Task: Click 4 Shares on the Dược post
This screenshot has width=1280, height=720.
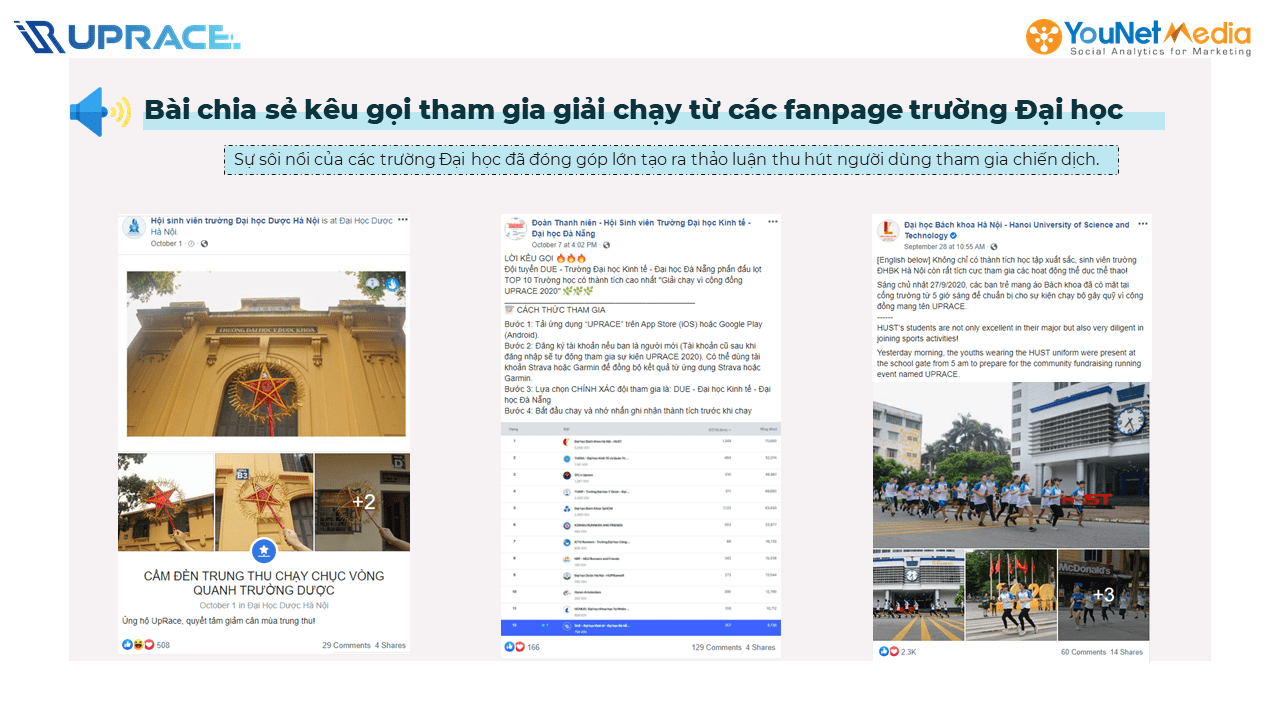Action: click(x=390, y=645)
